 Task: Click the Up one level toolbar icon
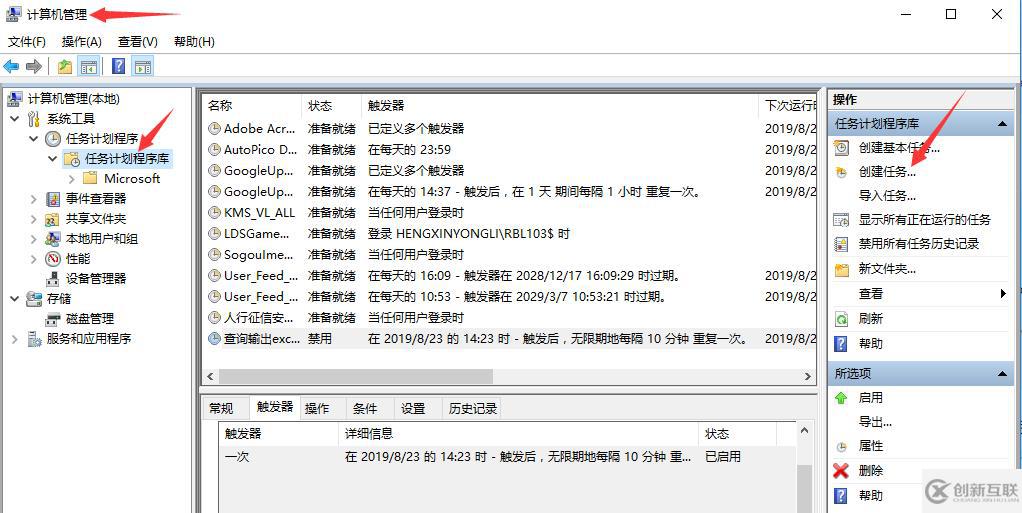click(x=65, y=66)
